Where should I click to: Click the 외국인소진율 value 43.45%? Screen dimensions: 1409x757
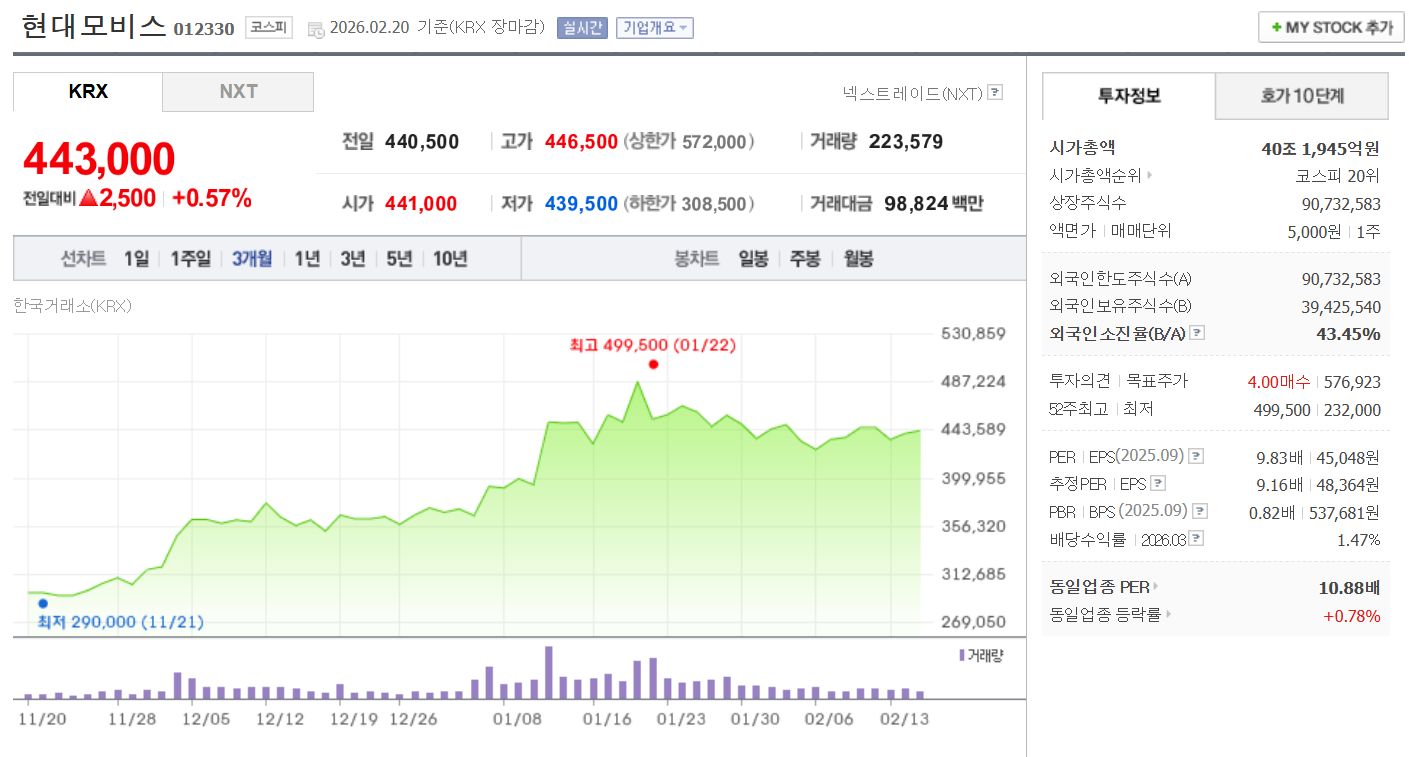click(1348, 333)
